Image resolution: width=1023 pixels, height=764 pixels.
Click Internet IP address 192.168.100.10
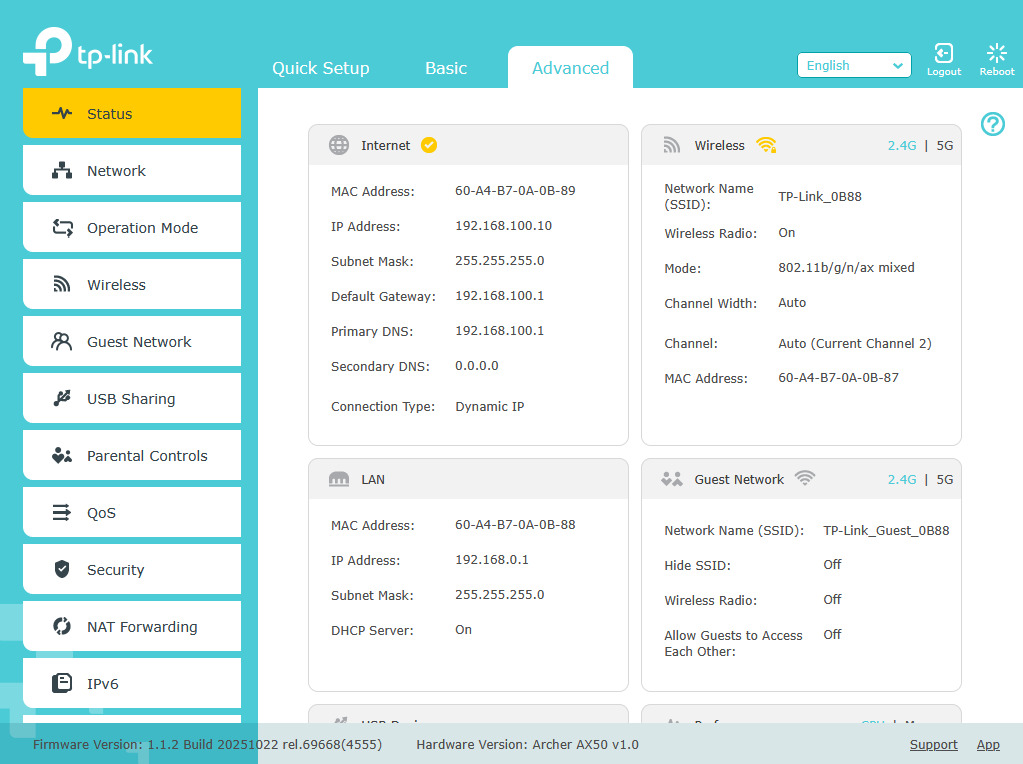tap(503, 226)
